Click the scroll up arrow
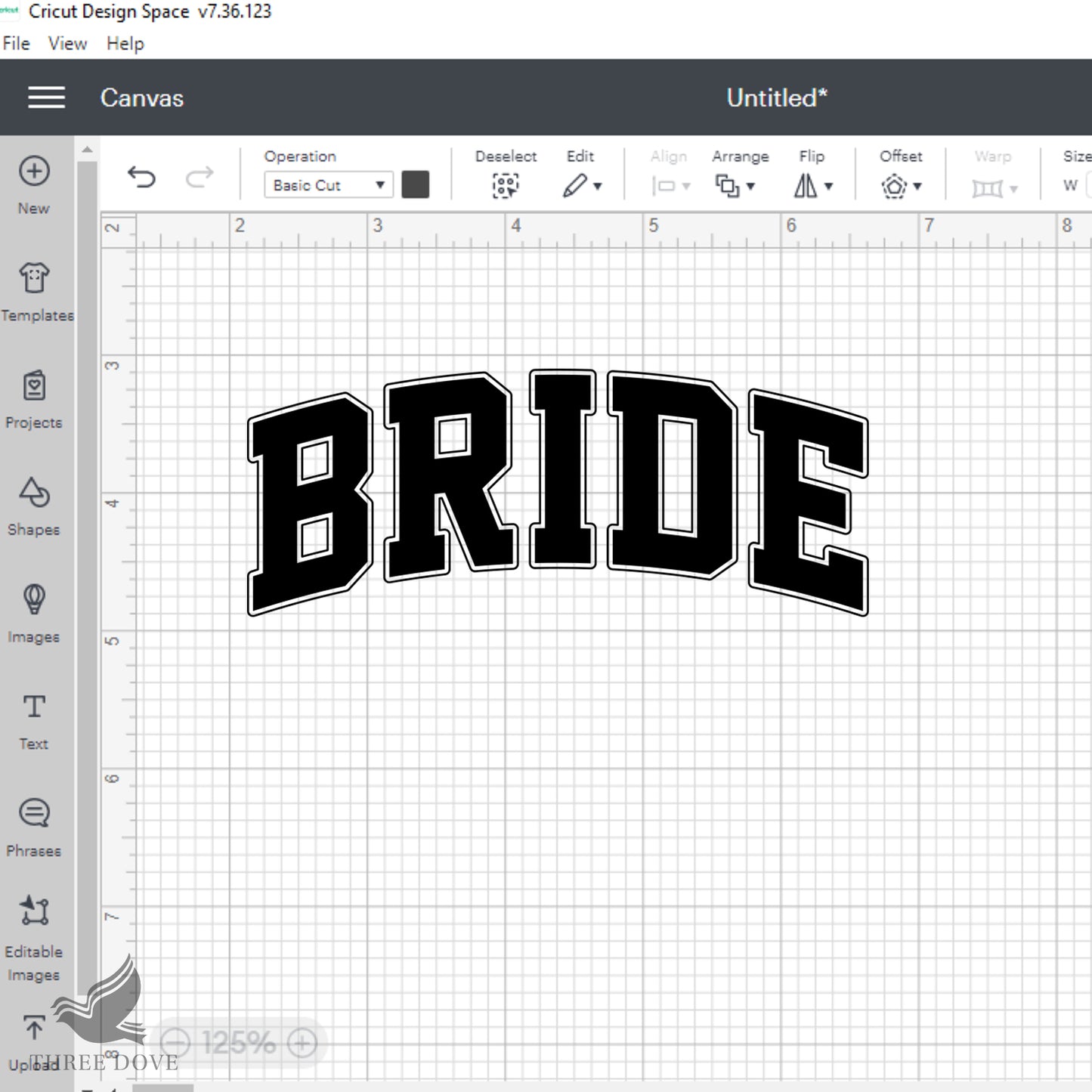 [x=88, y=150]
